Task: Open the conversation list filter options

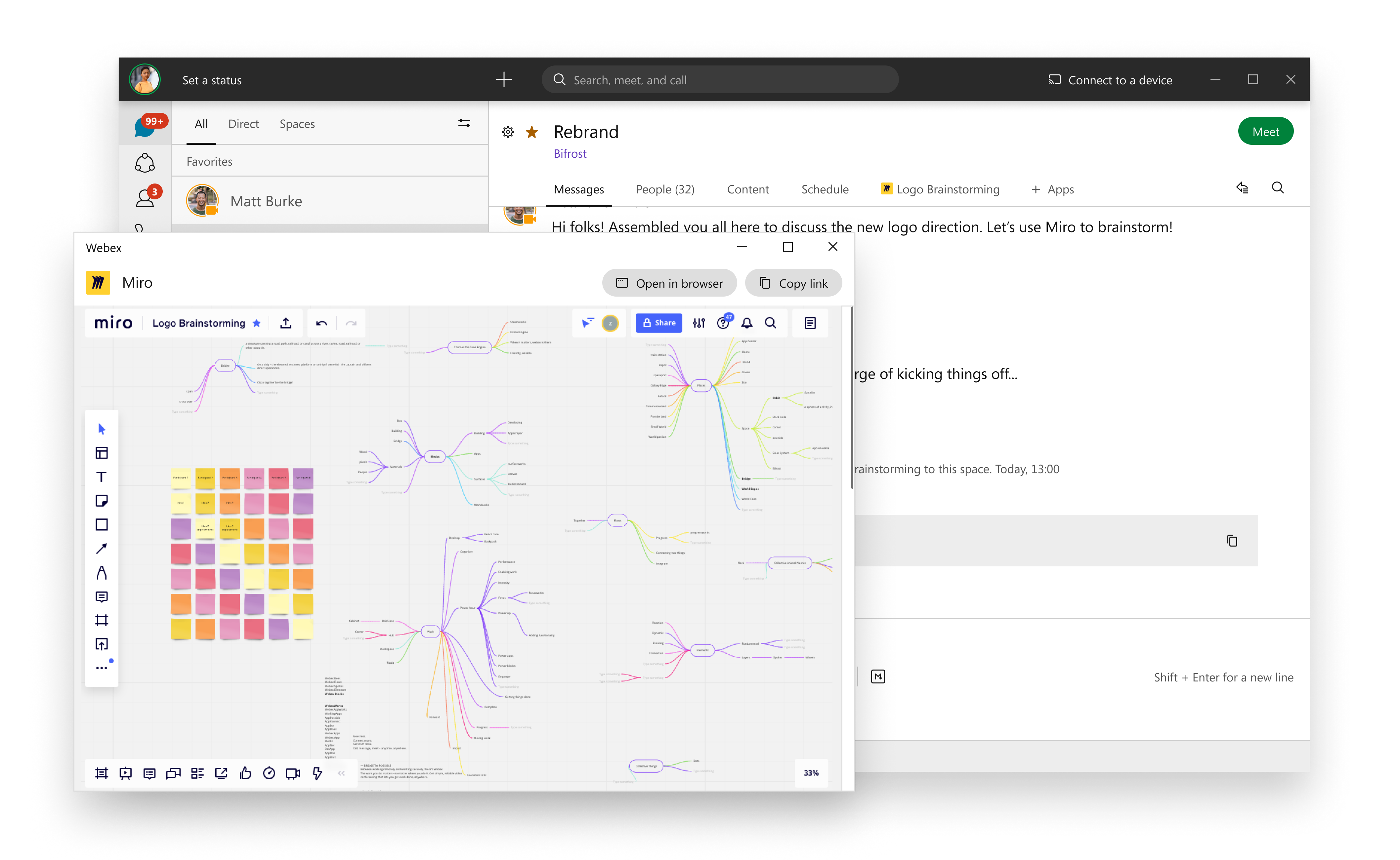Action: 464,123
